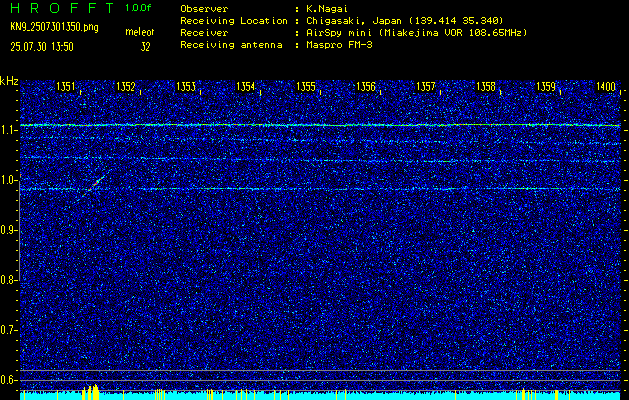Click the meleot label above the count

pyautogui.click(x=140, y=32)
